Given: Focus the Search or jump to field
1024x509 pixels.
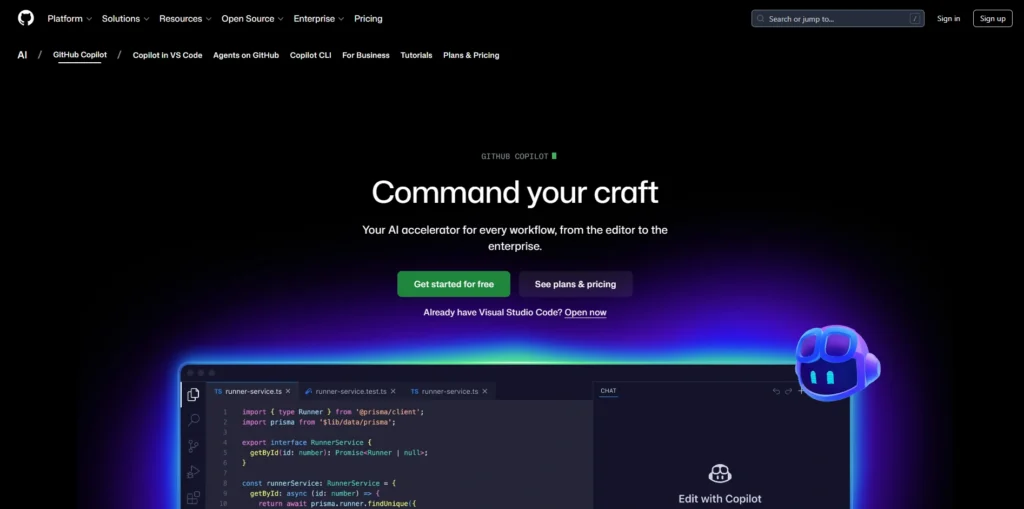Looking at the screenshot, I should point(837,18).
